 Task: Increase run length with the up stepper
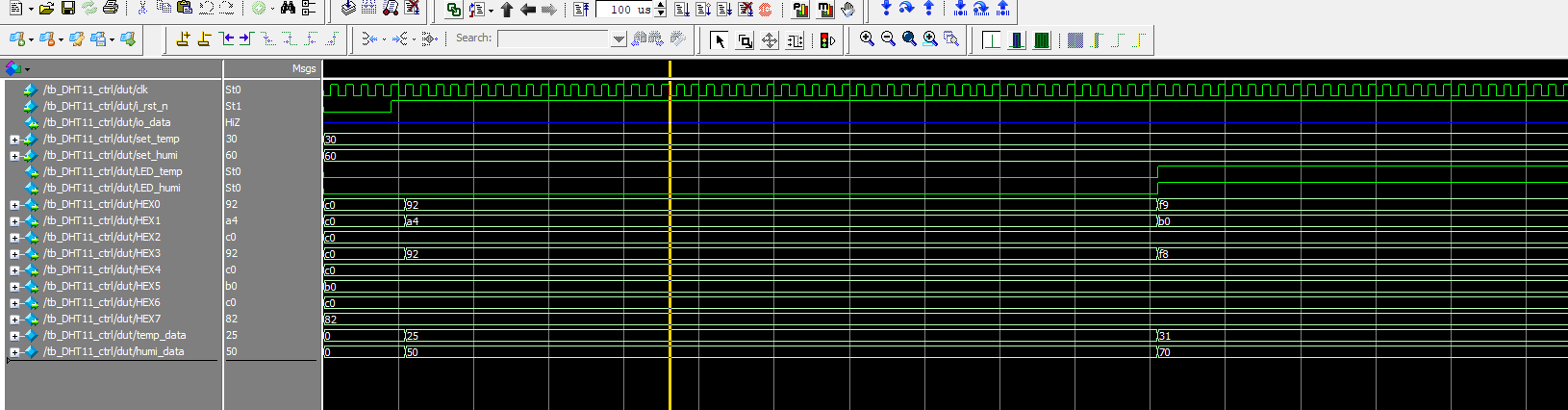[x=660, y=5]
